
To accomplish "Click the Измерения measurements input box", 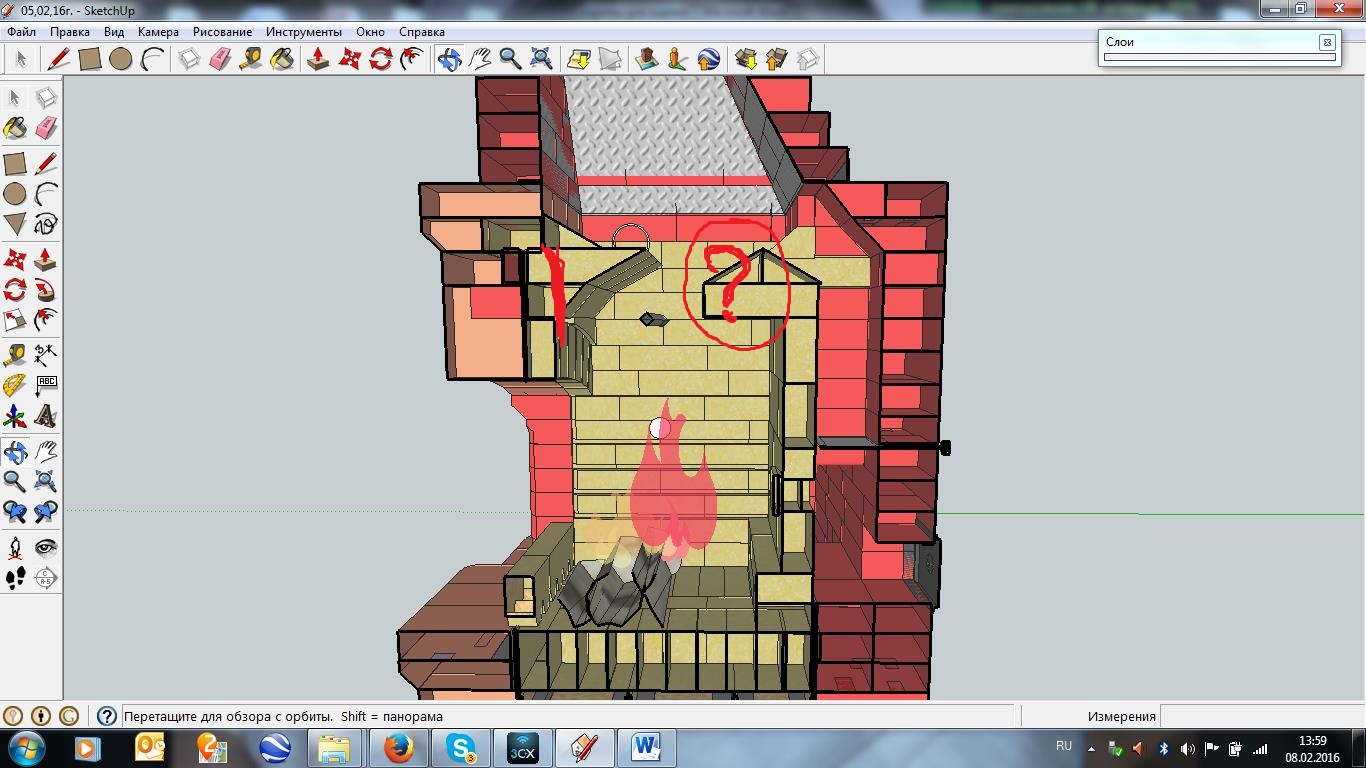I will coord(1260,716).
